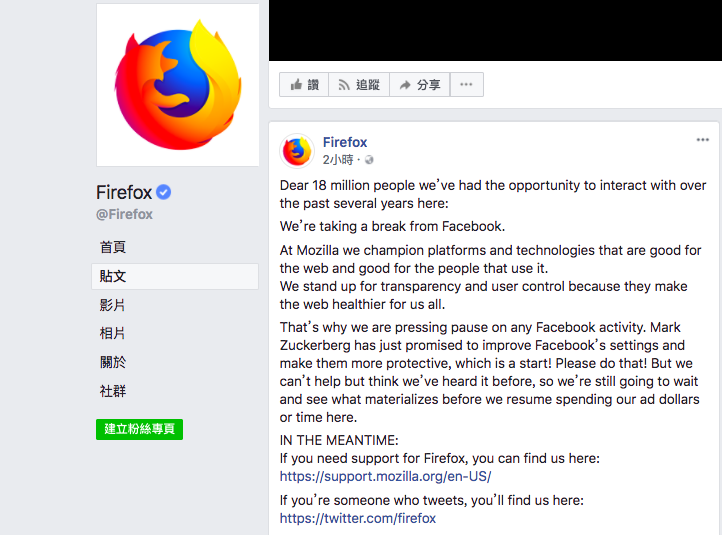Open the 相片 photos section

click(112, 333)
